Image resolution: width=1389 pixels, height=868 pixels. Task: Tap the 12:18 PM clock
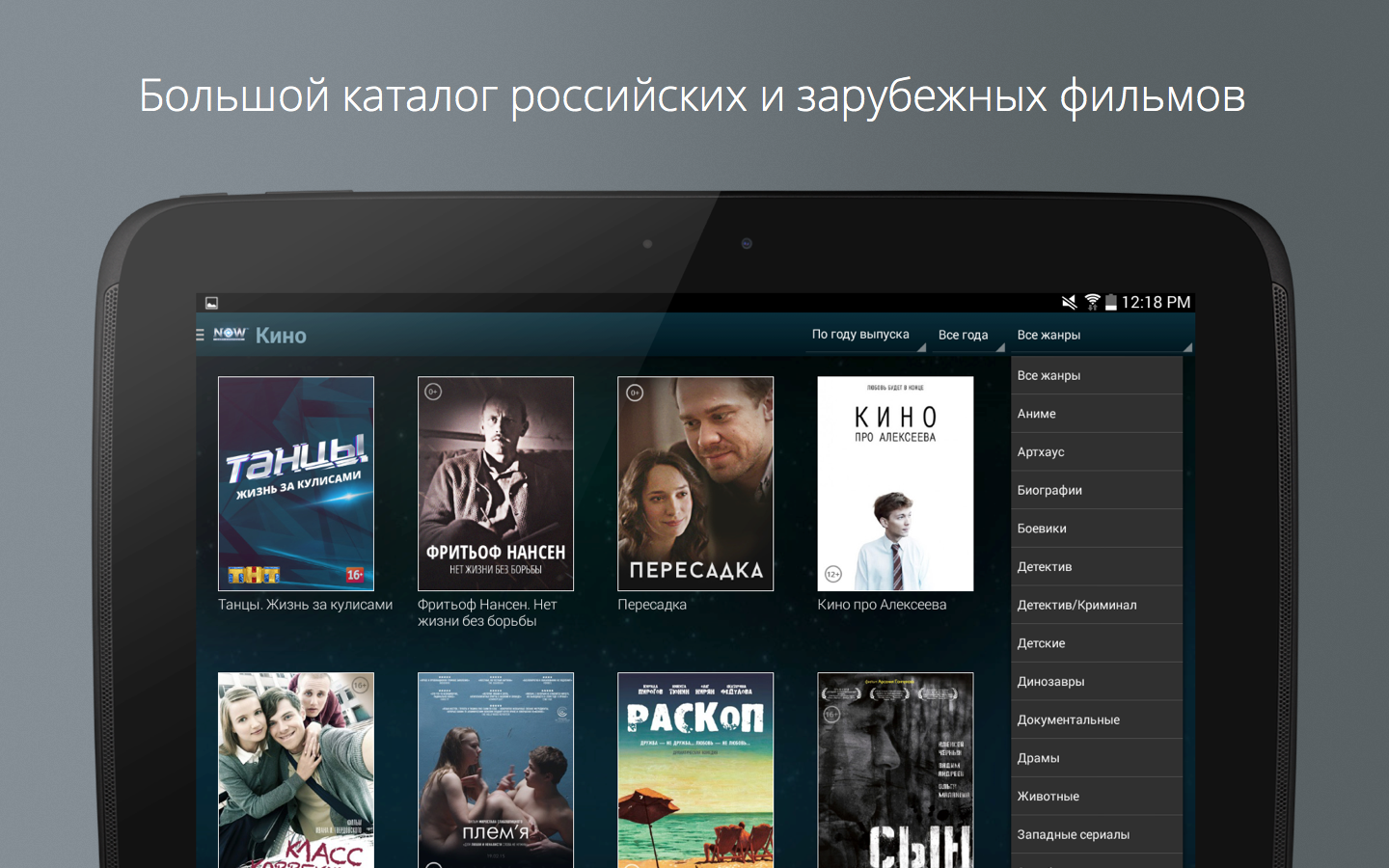click(x=1156, y=302)
